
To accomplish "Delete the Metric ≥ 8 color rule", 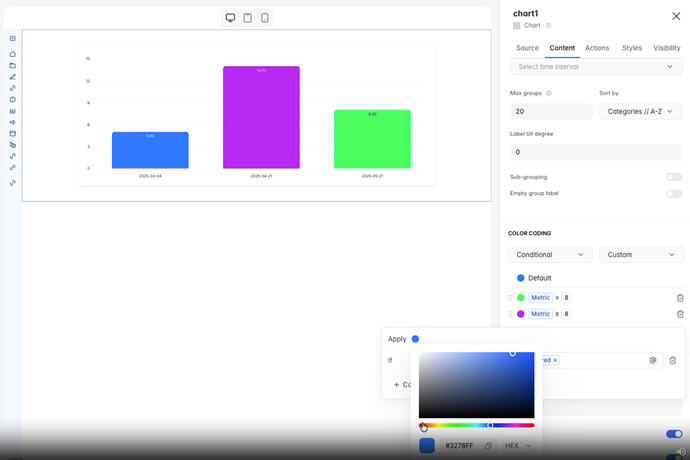I will (x=680, y=314).
